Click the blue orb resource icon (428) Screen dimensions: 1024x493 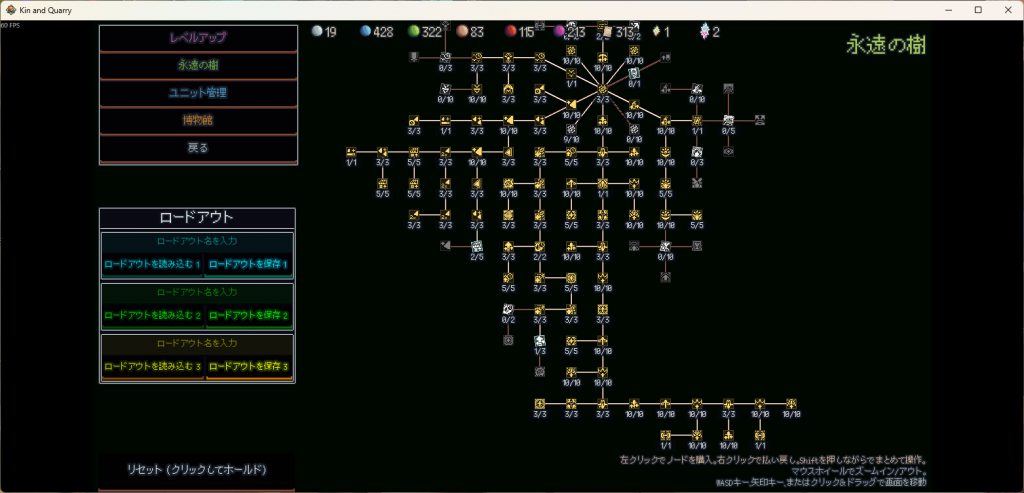tap(364, 32)
